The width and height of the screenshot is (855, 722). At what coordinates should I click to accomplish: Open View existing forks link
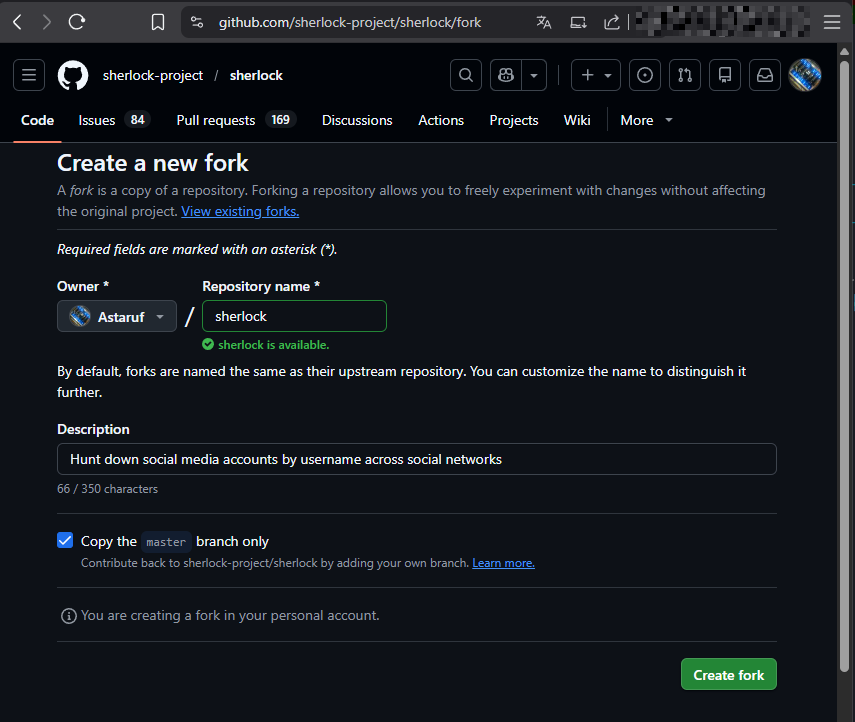[x=240, y=212]
